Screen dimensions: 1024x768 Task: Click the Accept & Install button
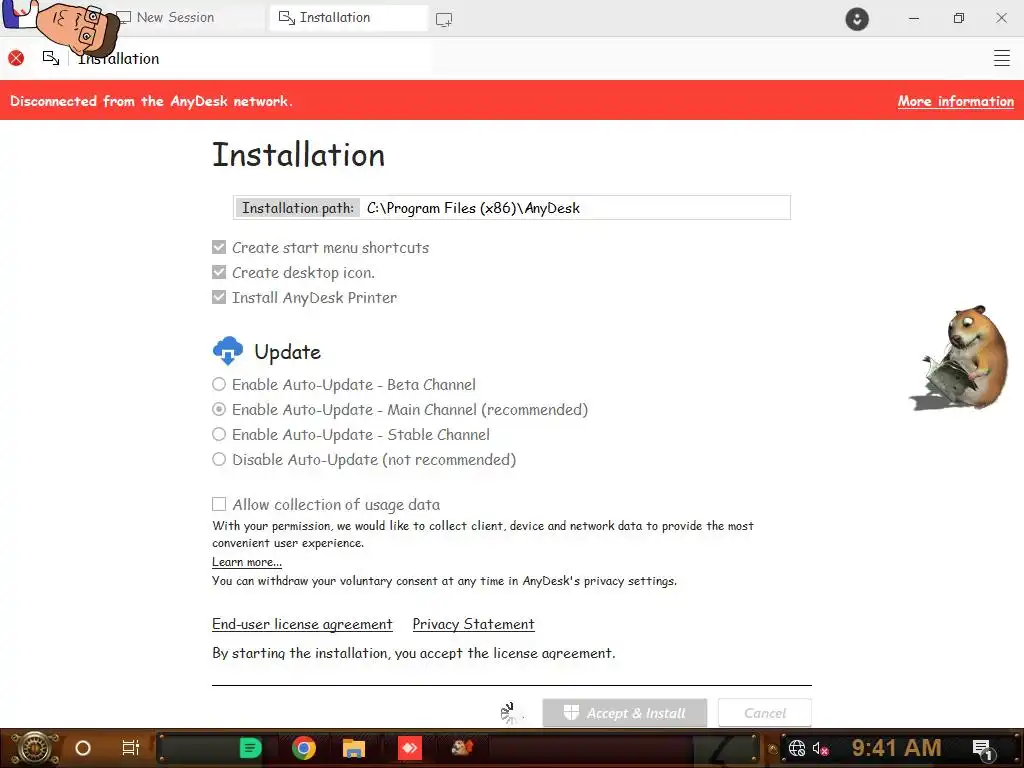(x=624, y=713)
